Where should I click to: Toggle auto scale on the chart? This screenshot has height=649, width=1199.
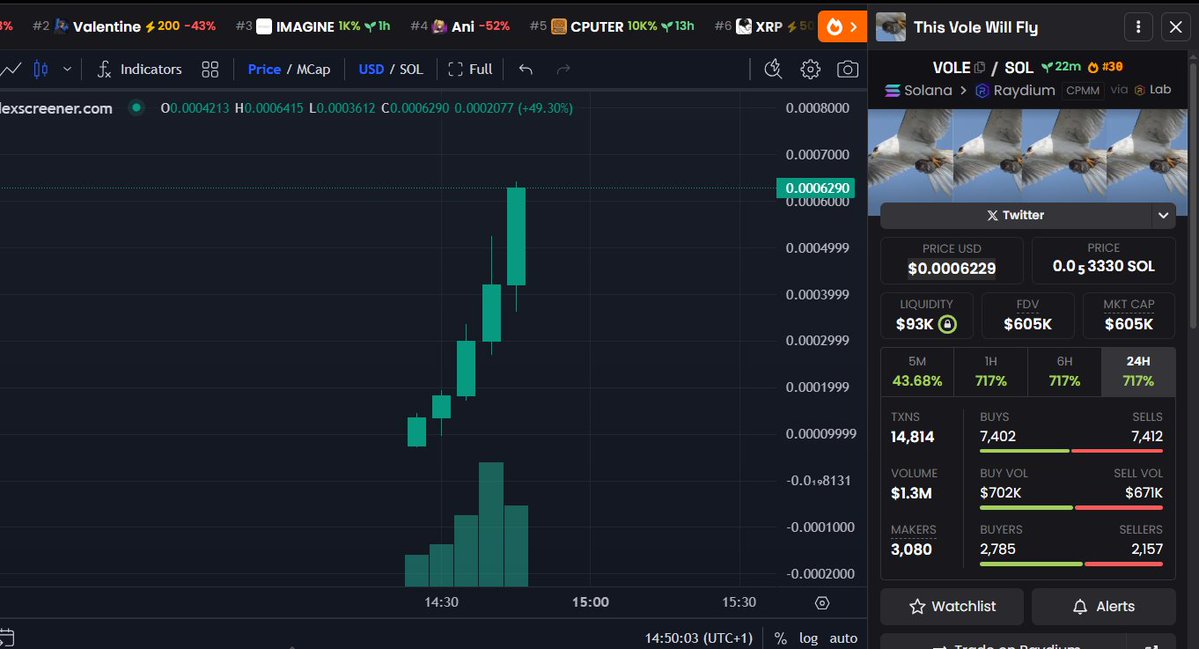click(x=843, y=638)
